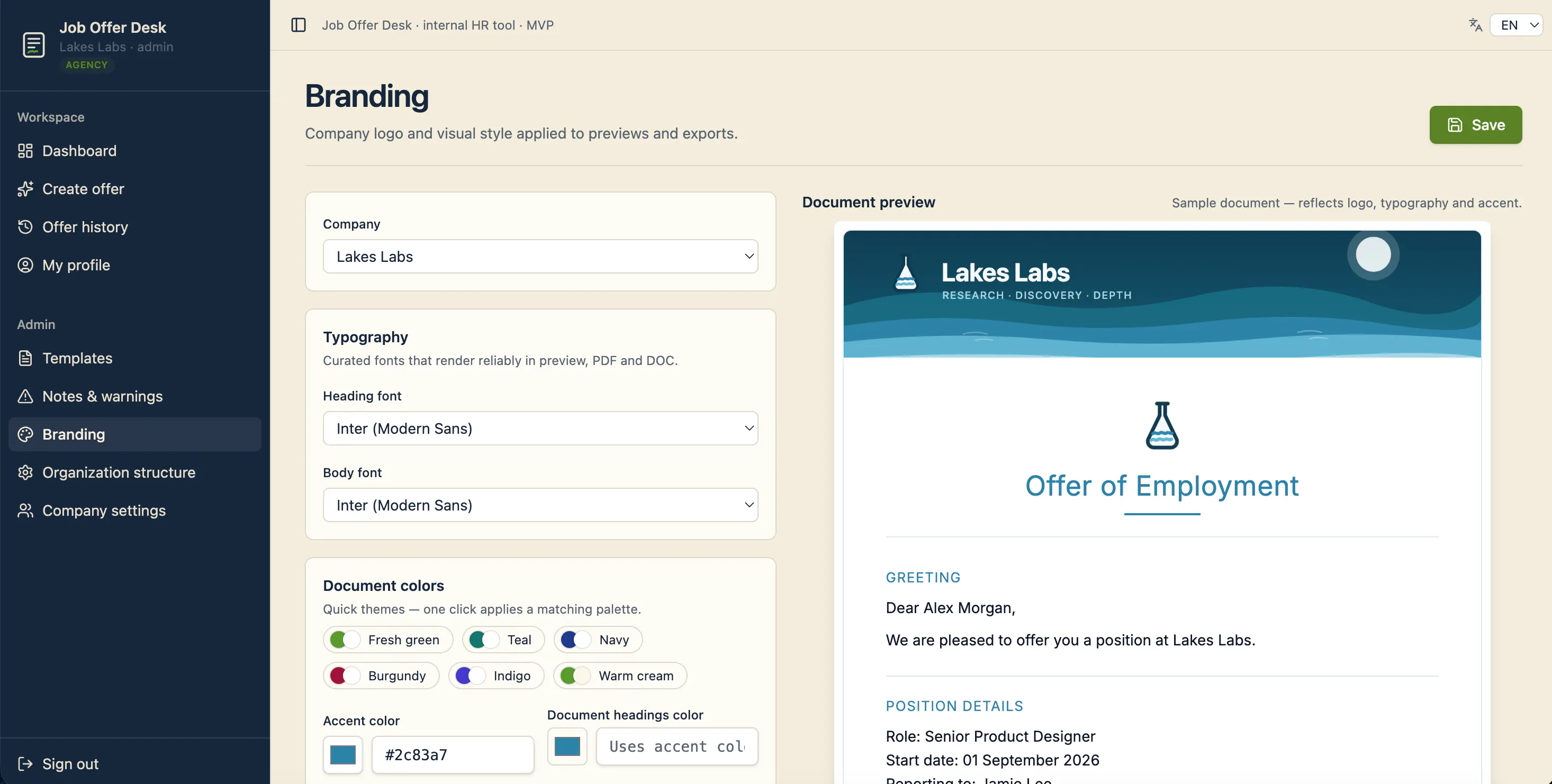Open the Document headings color swatch
This screenshot has width=1552, height=784.
[567, 746]
